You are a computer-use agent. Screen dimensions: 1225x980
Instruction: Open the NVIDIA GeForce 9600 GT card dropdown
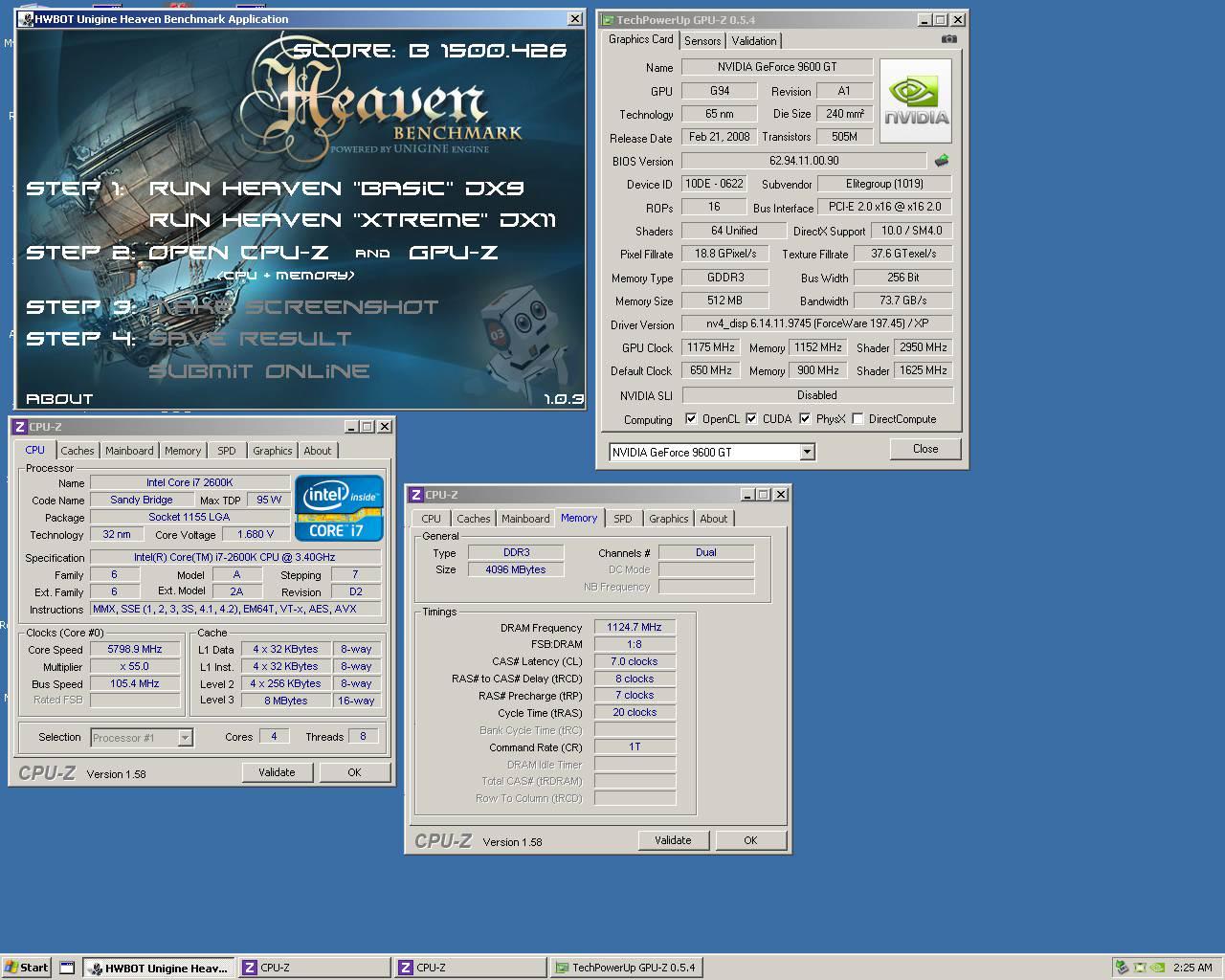coord(807,452)
